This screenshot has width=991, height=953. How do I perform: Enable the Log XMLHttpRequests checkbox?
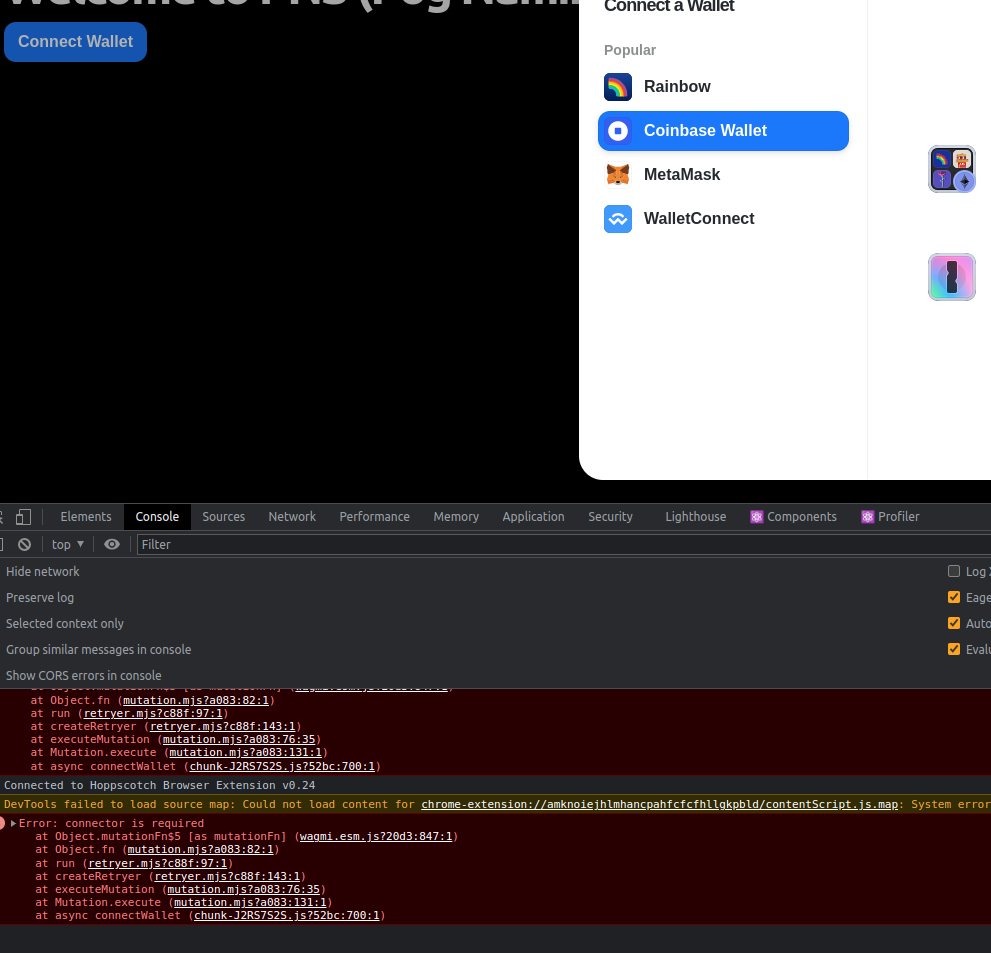point(953,571)
